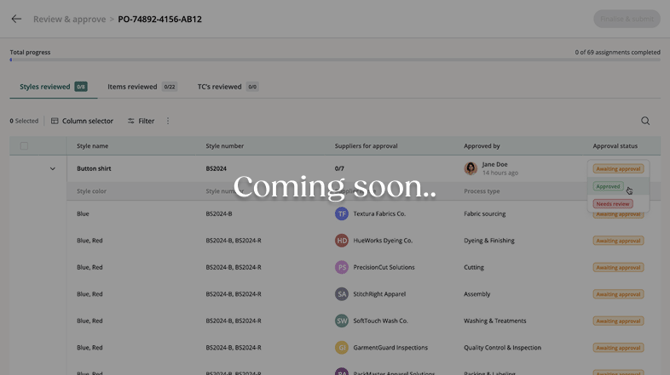This screenshot has height=375, width=670.
Task: Sort by the Approval status column header
Action: tap(615, 146)
